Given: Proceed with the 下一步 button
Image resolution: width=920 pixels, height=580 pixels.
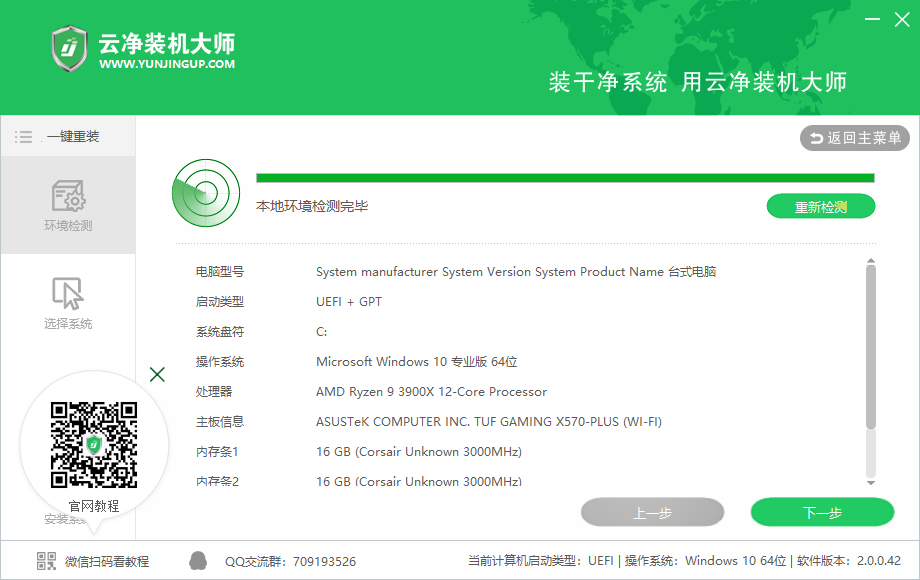Looking at the screenshot, I should (x=822, y=513).
